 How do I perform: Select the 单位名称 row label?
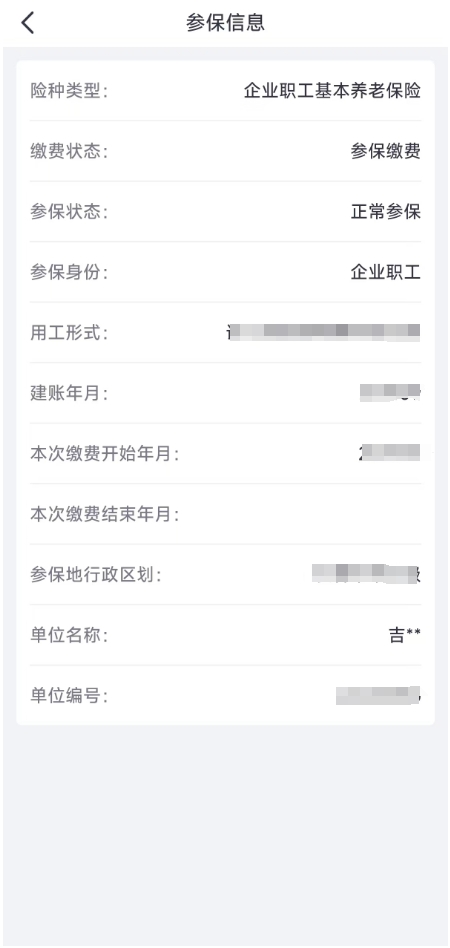tap(68, 635)
